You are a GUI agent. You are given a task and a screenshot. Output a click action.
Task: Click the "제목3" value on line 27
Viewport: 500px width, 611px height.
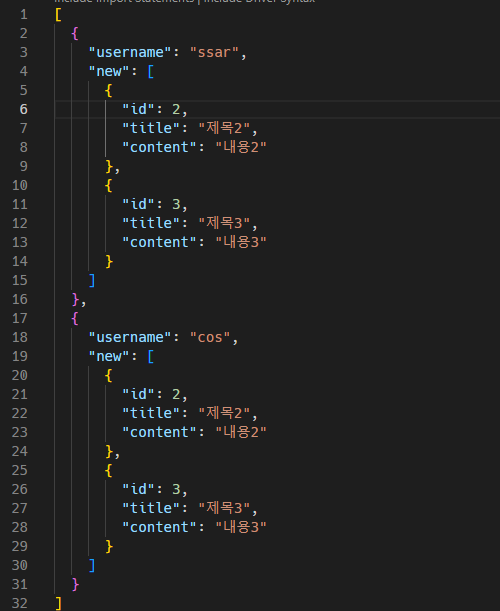point(224,508)
